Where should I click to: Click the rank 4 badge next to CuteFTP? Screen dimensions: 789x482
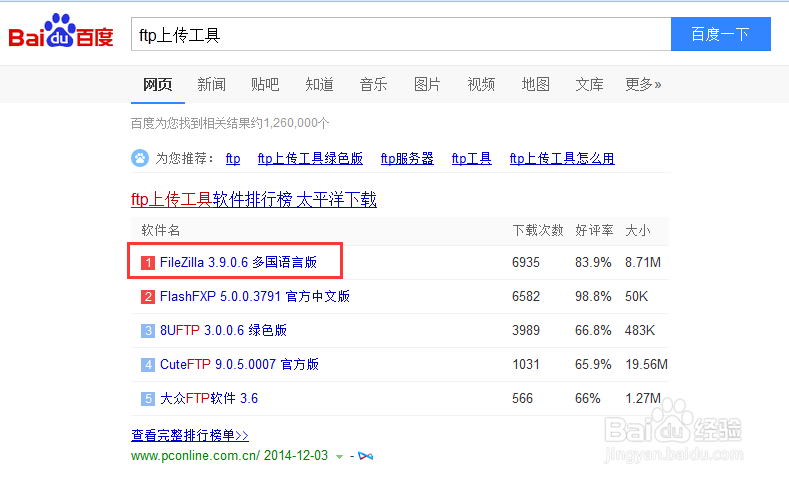pyautogui.click(x=147, y=365)
